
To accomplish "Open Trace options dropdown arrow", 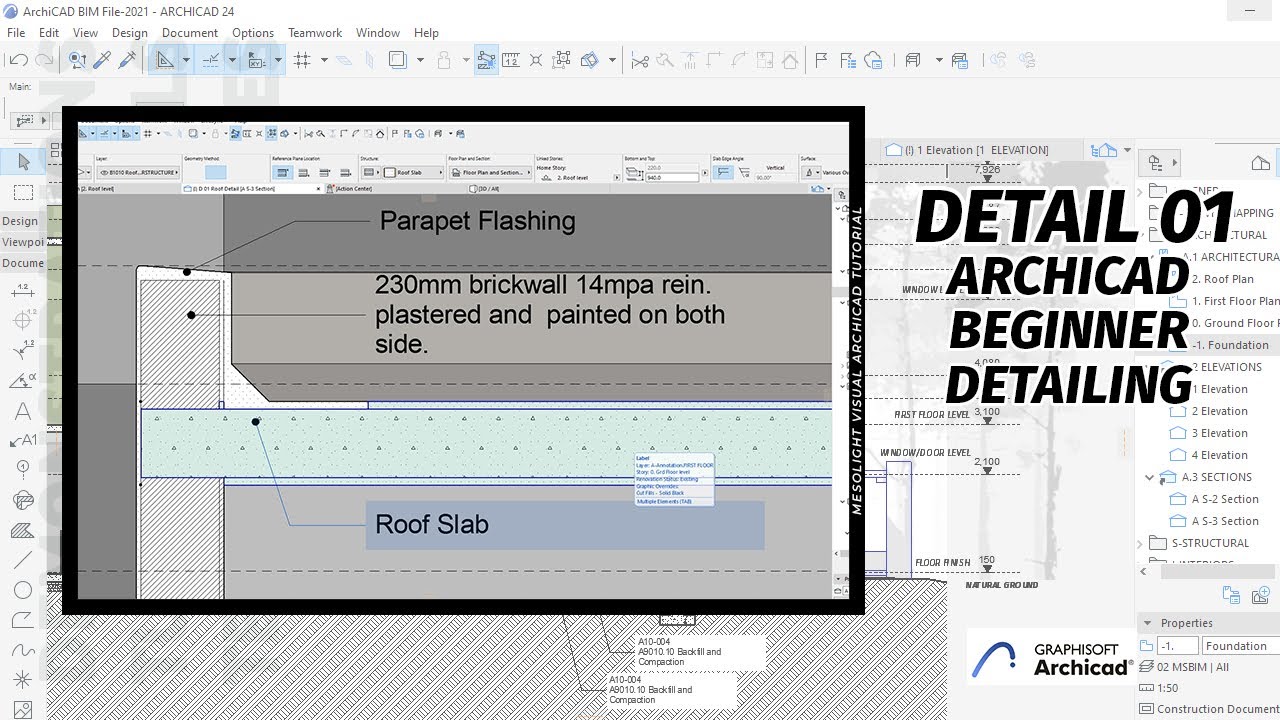I will click(x=419, y=60).
